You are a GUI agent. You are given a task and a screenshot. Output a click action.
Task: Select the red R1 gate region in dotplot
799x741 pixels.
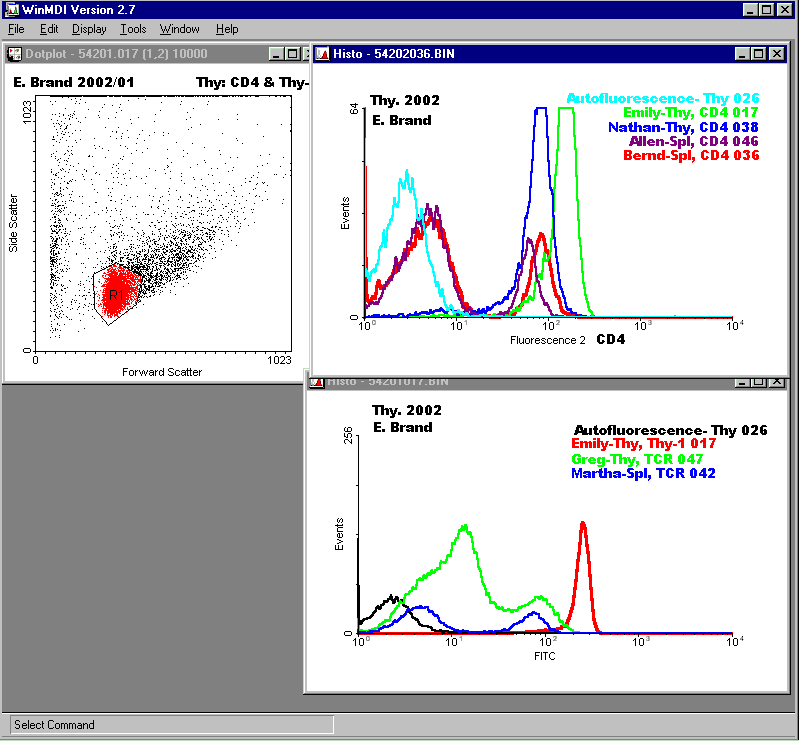(x=116, y=293)
